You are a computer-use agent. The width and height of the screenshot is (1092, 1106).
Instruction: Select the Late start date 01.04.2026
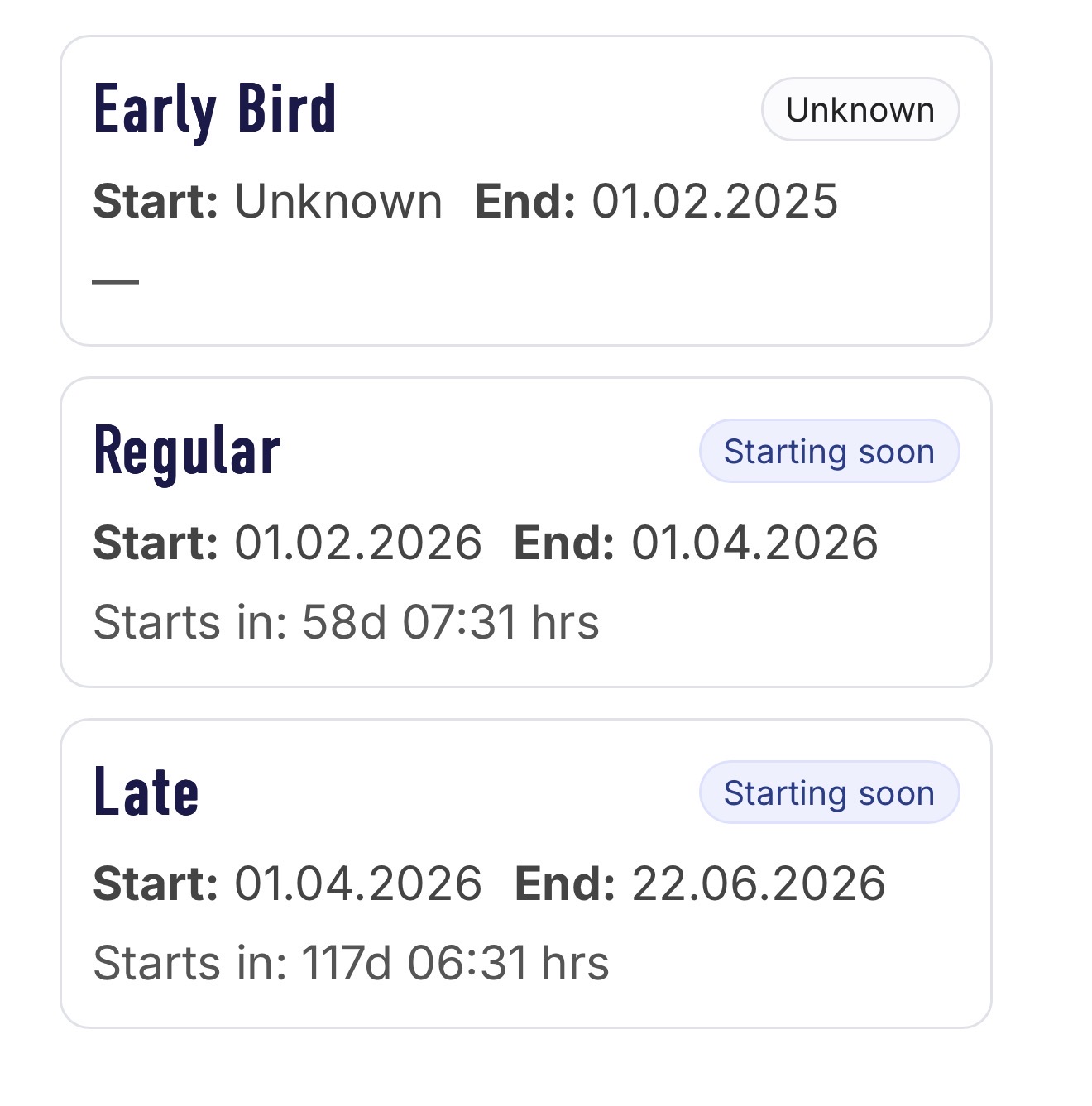click(358, 884)
